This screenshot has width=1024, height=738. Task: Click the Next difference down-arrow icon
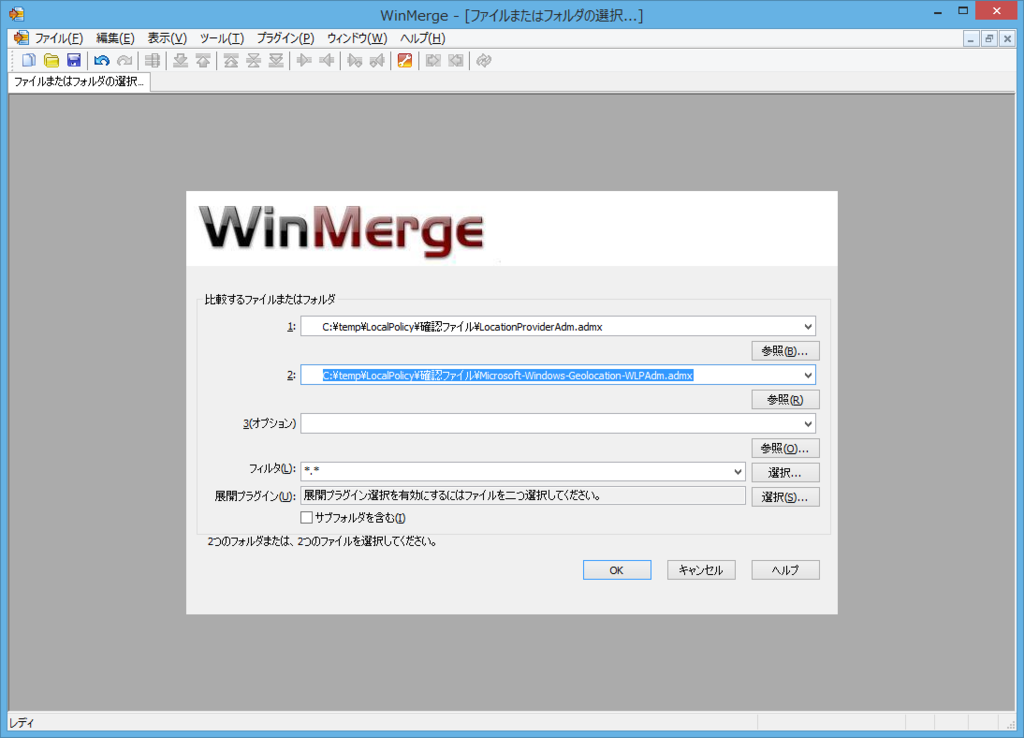pyautogui.click(x=180, y=61)
